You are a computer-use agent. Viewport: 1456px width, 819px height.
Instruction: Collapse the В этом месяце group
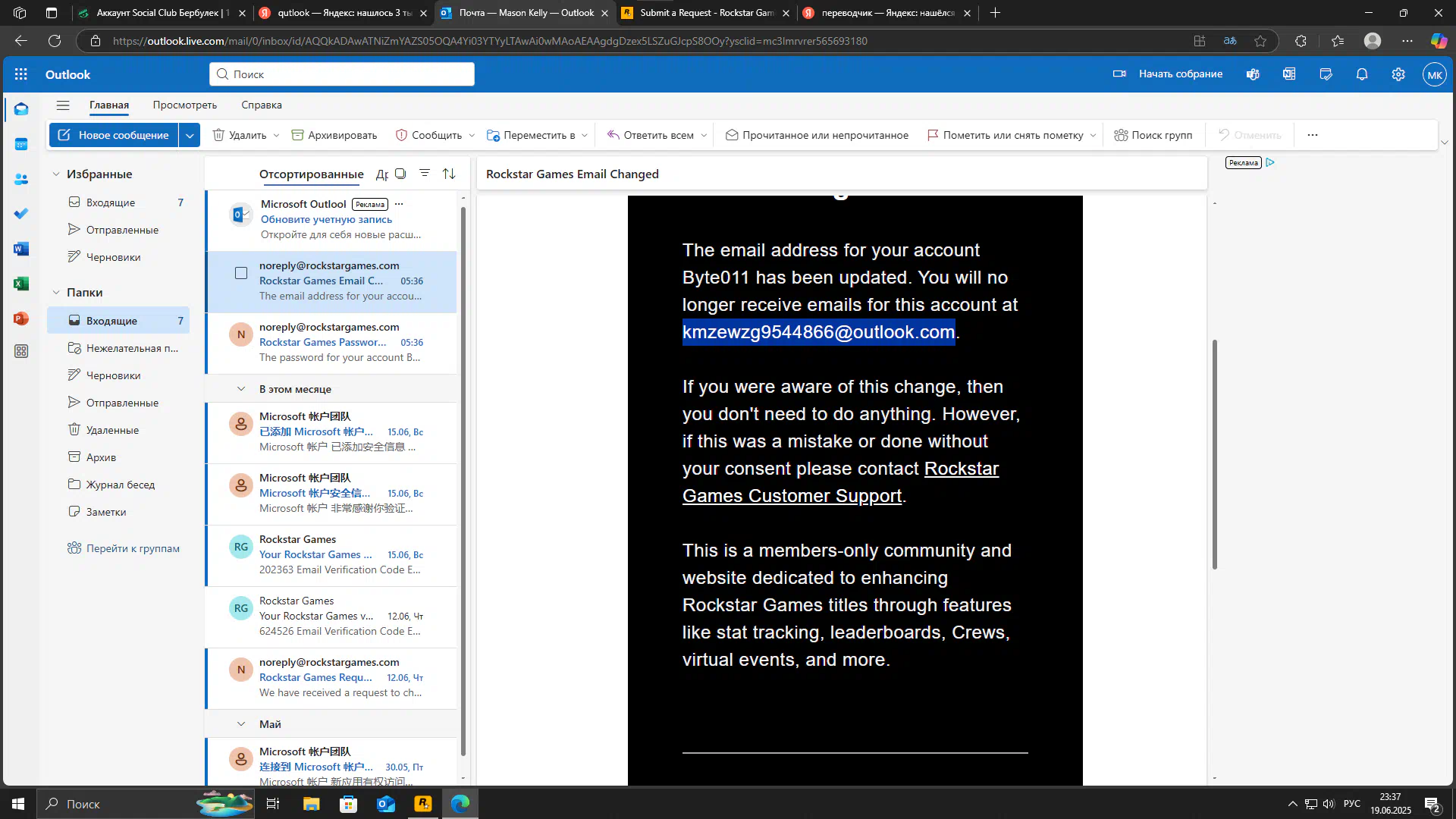tap(241, 389)
